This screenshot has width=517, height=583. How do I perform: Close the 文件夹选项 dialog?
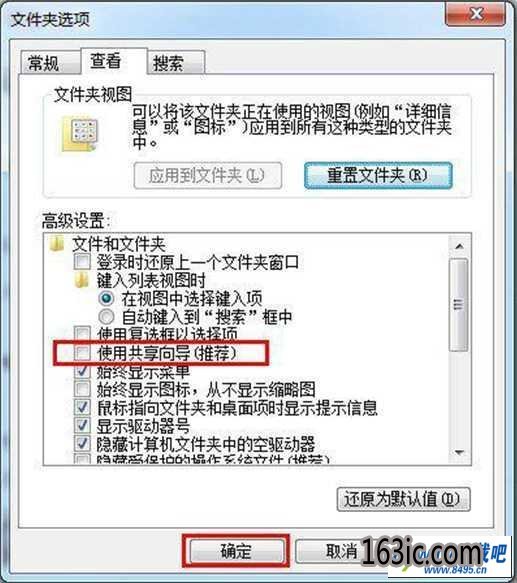coord(476,15)
